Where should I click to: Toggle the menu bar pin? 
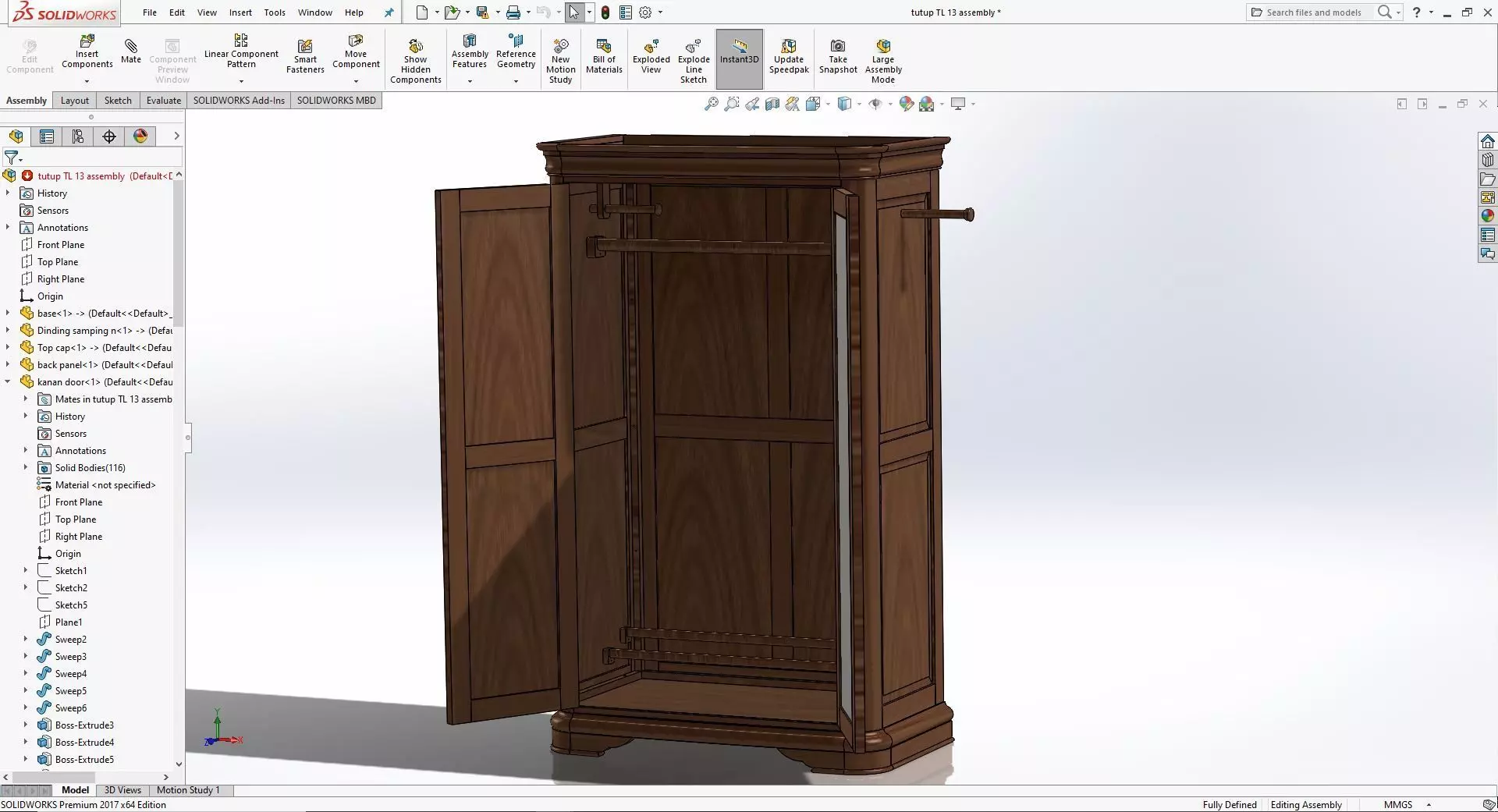[389, 12]
